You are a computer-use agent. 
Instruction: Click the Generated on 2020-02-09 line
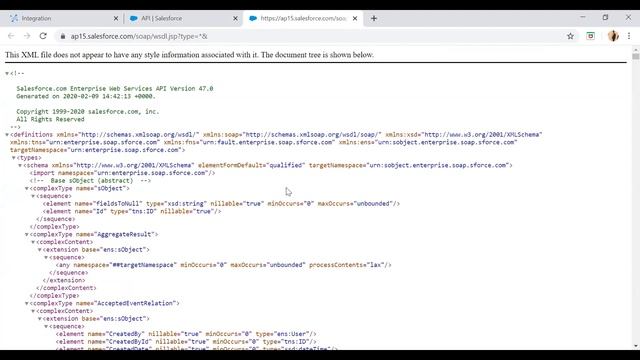[86, 96]
